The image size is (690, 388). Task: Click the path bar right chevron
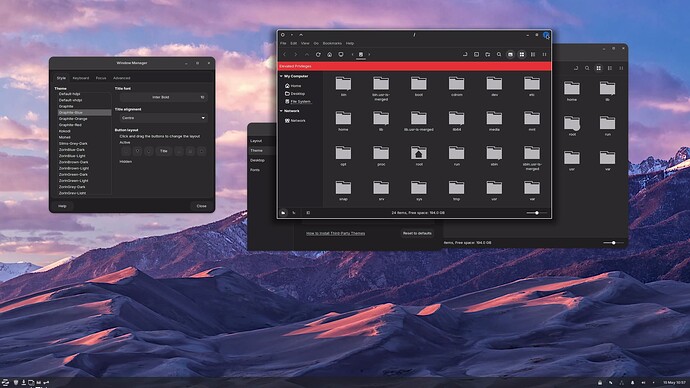click(x=369, y=55)
